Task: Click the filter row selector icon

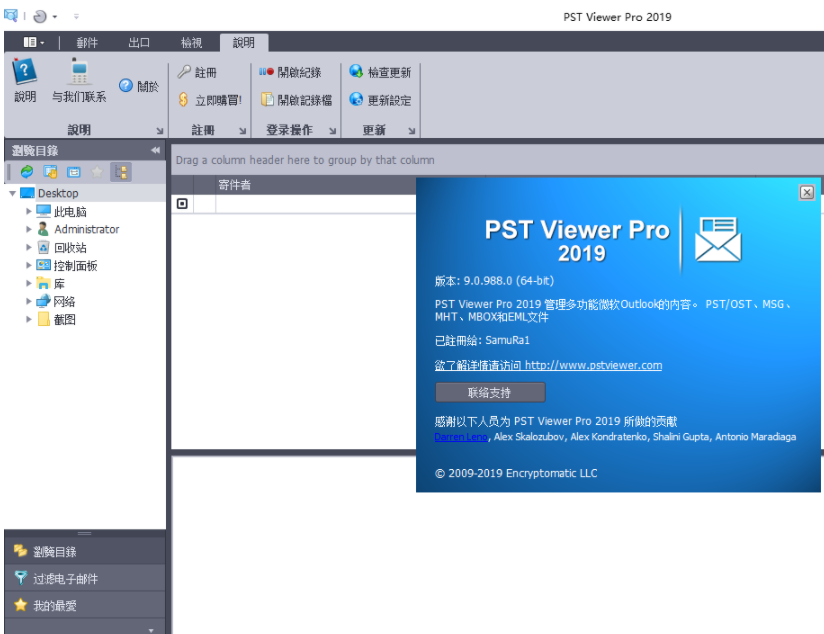Action: click(182, 203)
